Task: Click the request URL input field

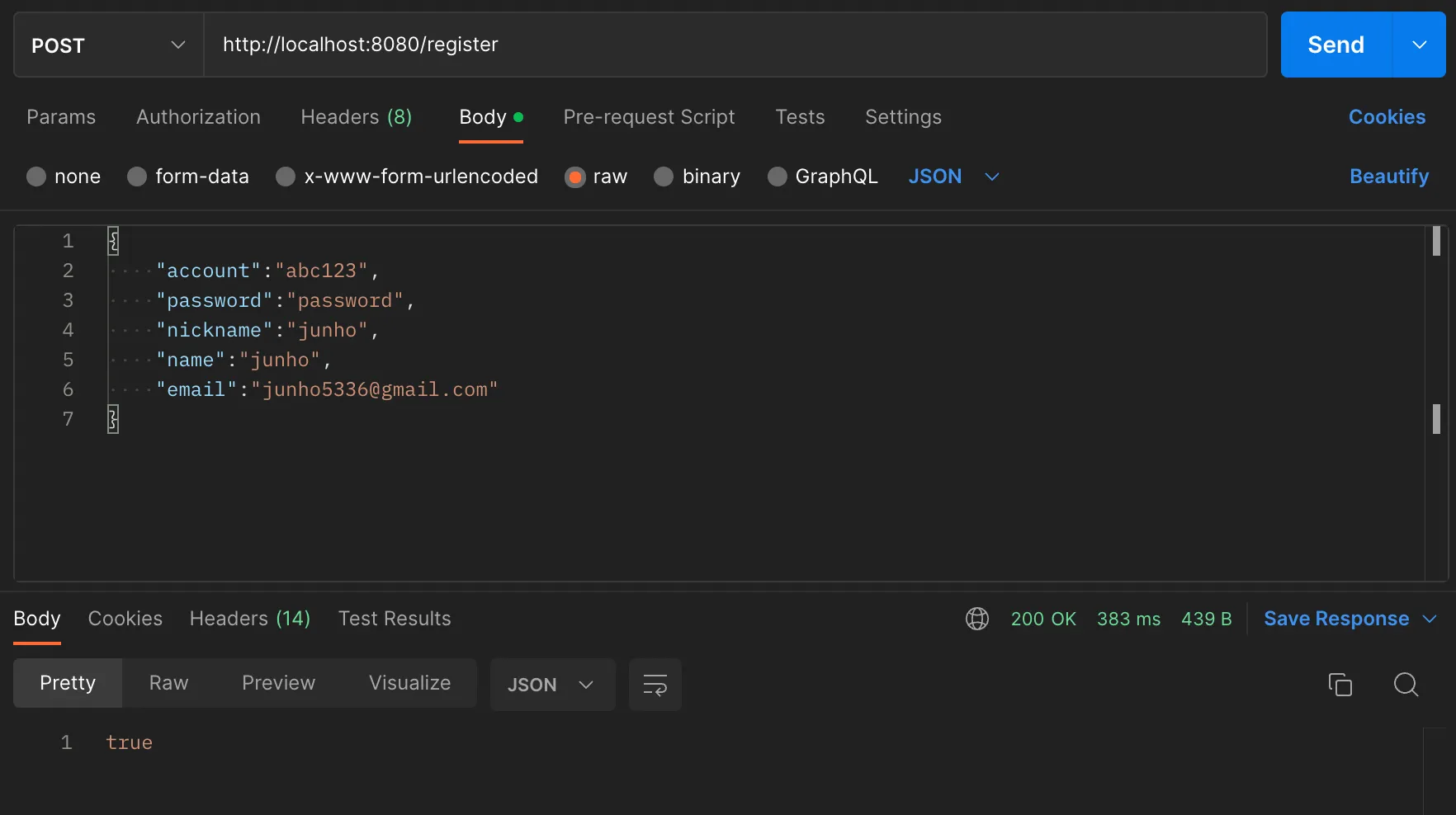Action: pyautogui.click(x=735, y=45)
